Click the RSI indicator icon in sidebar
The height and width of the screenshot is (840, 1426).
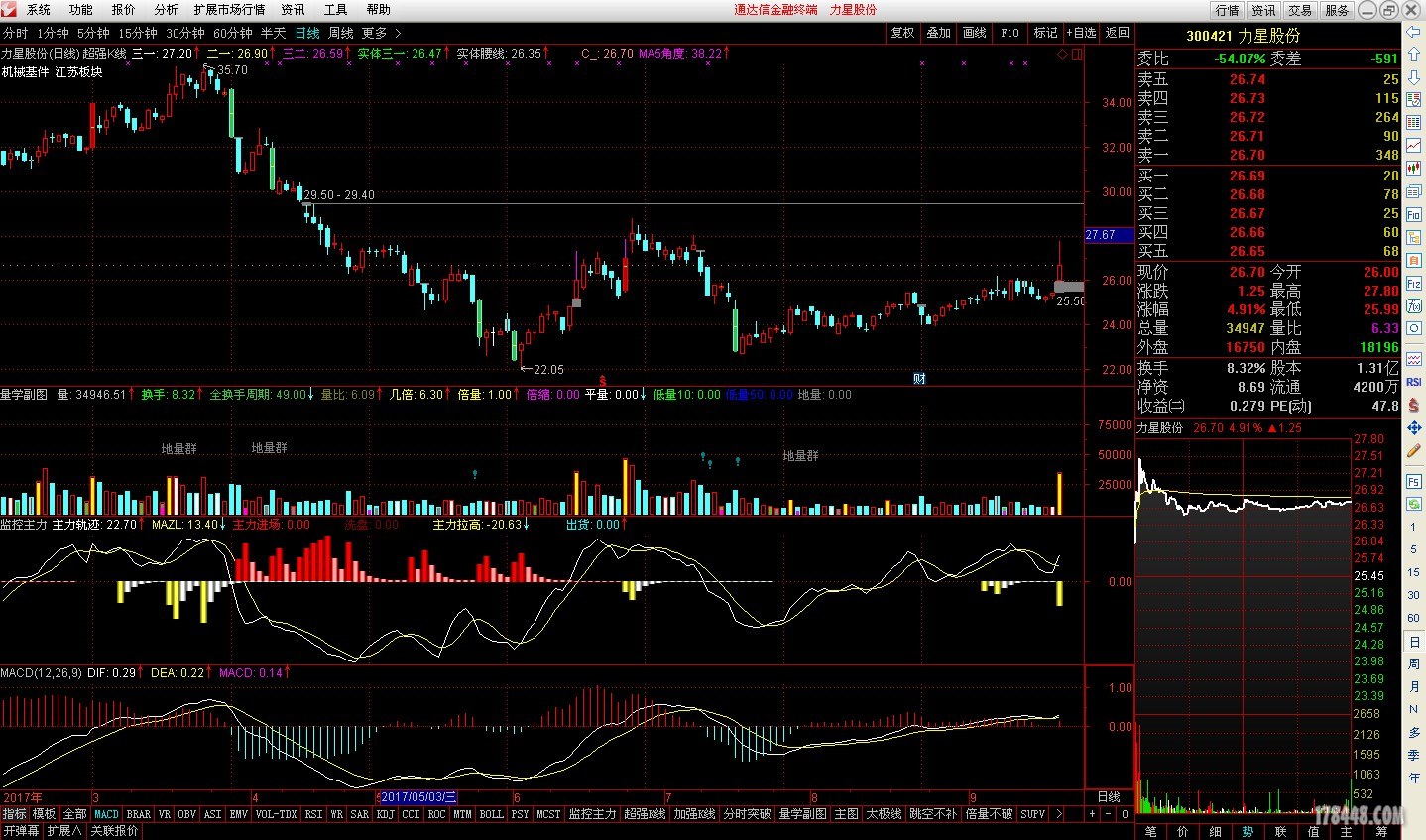click(1414, 382)
